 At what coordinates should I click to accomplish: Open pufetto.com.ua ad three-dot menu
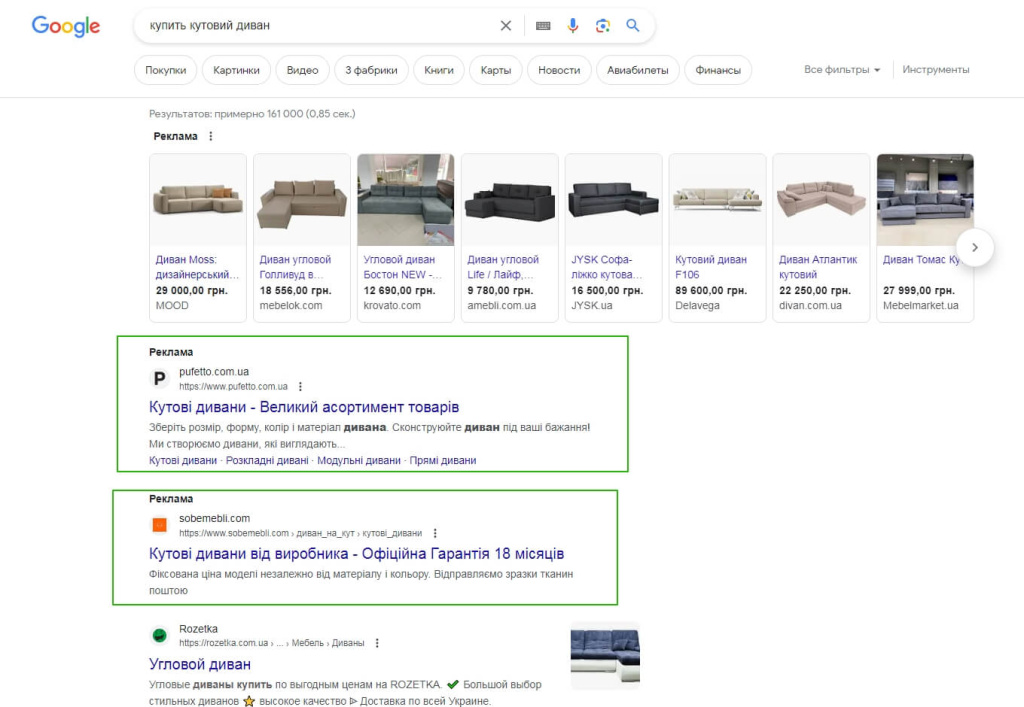point(300,386)
